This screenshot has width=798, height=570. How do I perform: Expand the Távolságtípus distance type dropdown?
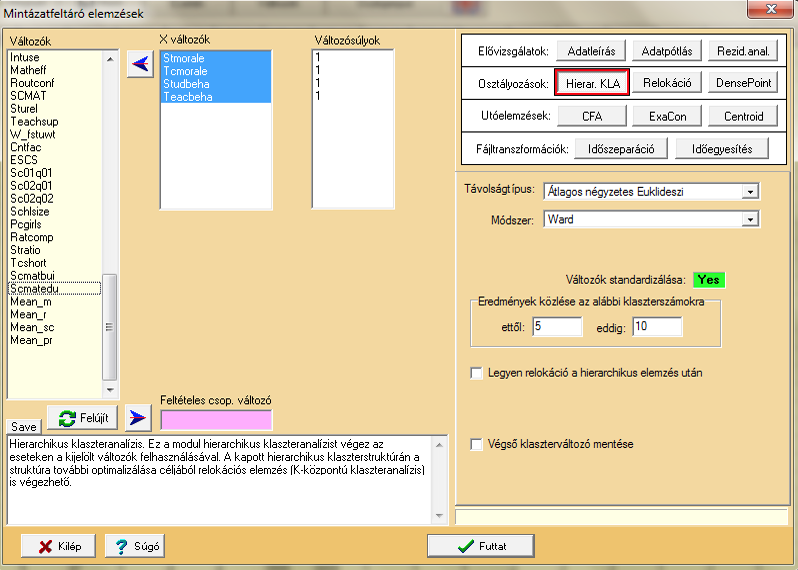click(x=750, y=191)
